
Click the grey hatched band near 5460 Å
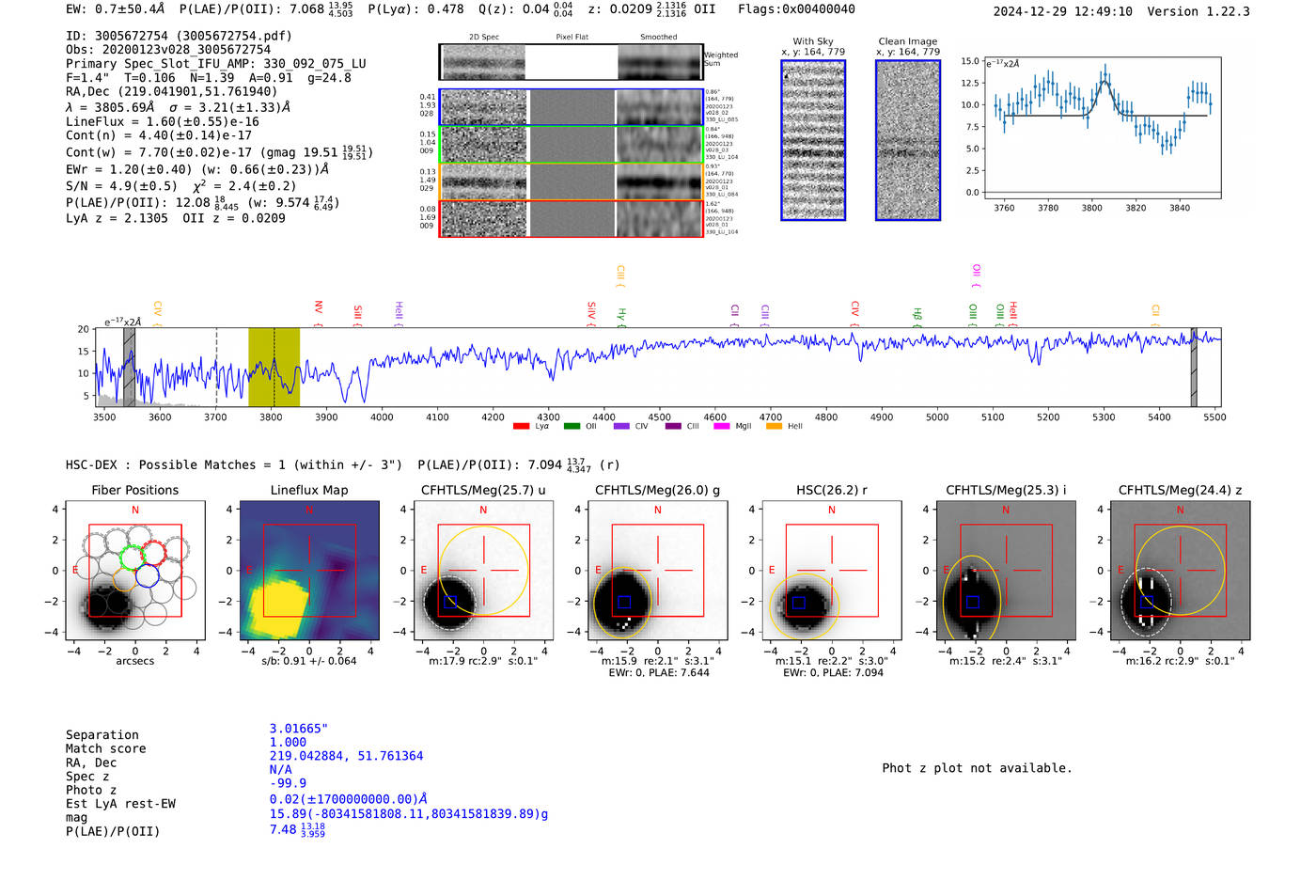tap(1194, 367)
